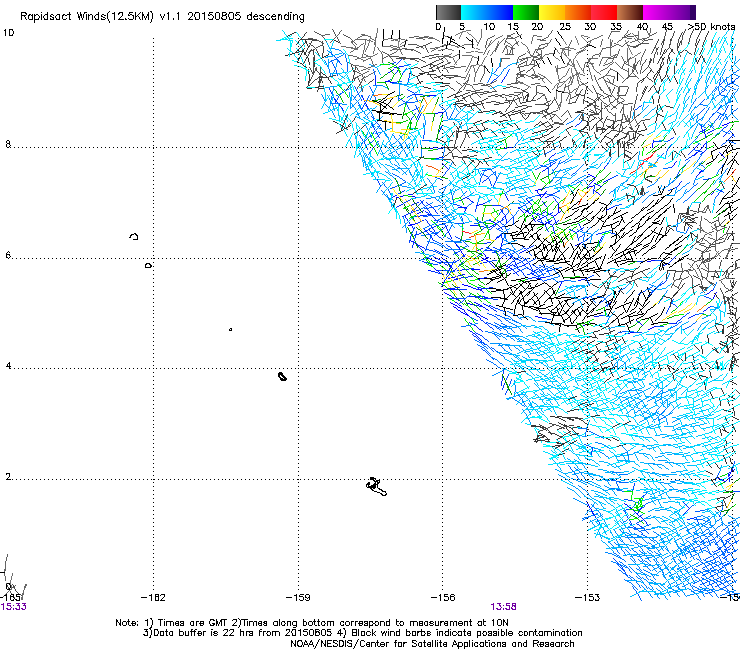Click the map title 'Rapidscat Winds(12.5KM) v1.1'
This screenshot has height=650, width=740.
pyautogui.click(x=101, y=17)
